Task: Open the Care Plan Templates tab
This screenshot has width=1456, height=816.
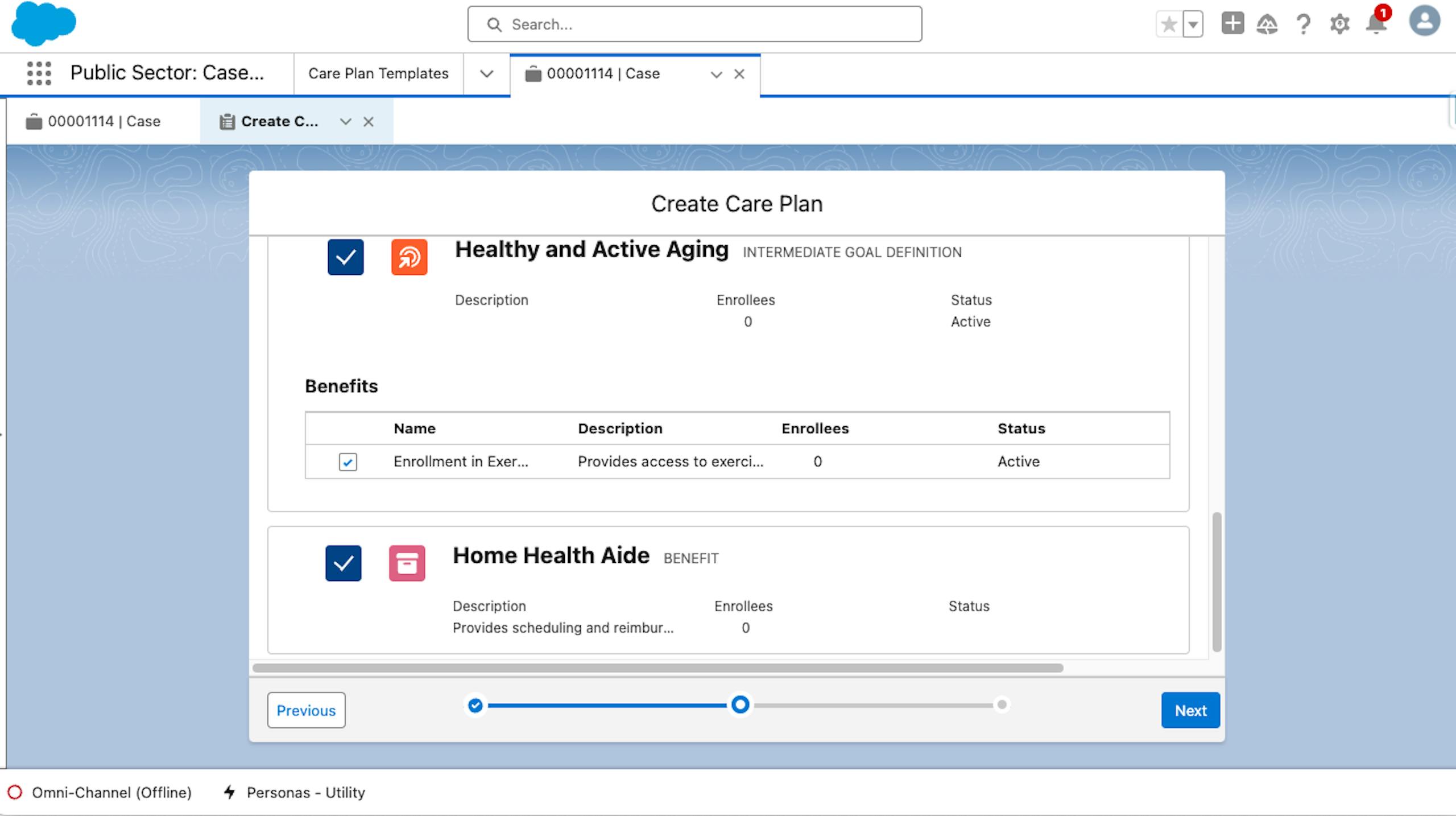Action: (378, 74)
